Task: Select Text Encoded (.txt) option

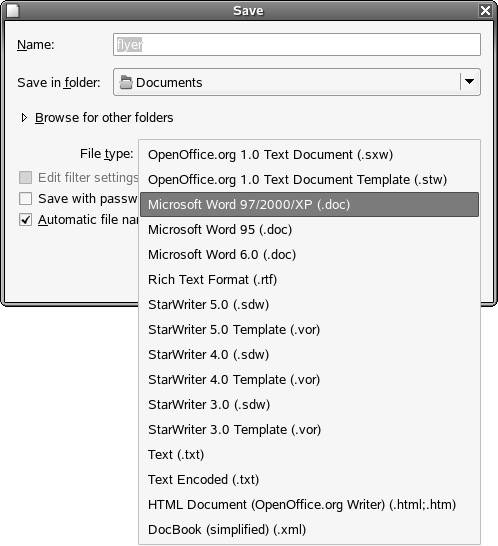Action: point(309,479)
